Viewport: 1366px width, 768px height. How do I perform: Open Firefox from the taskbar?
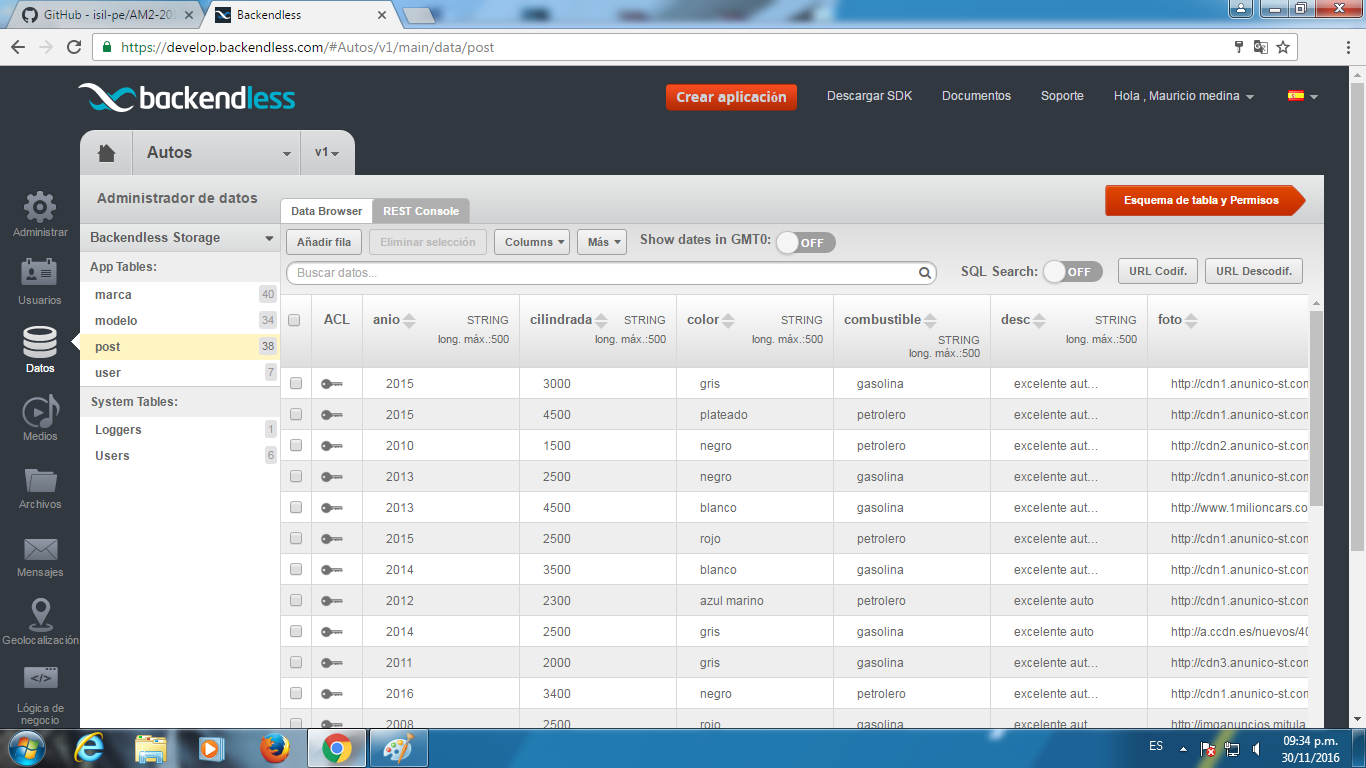(x=274, y=748)
